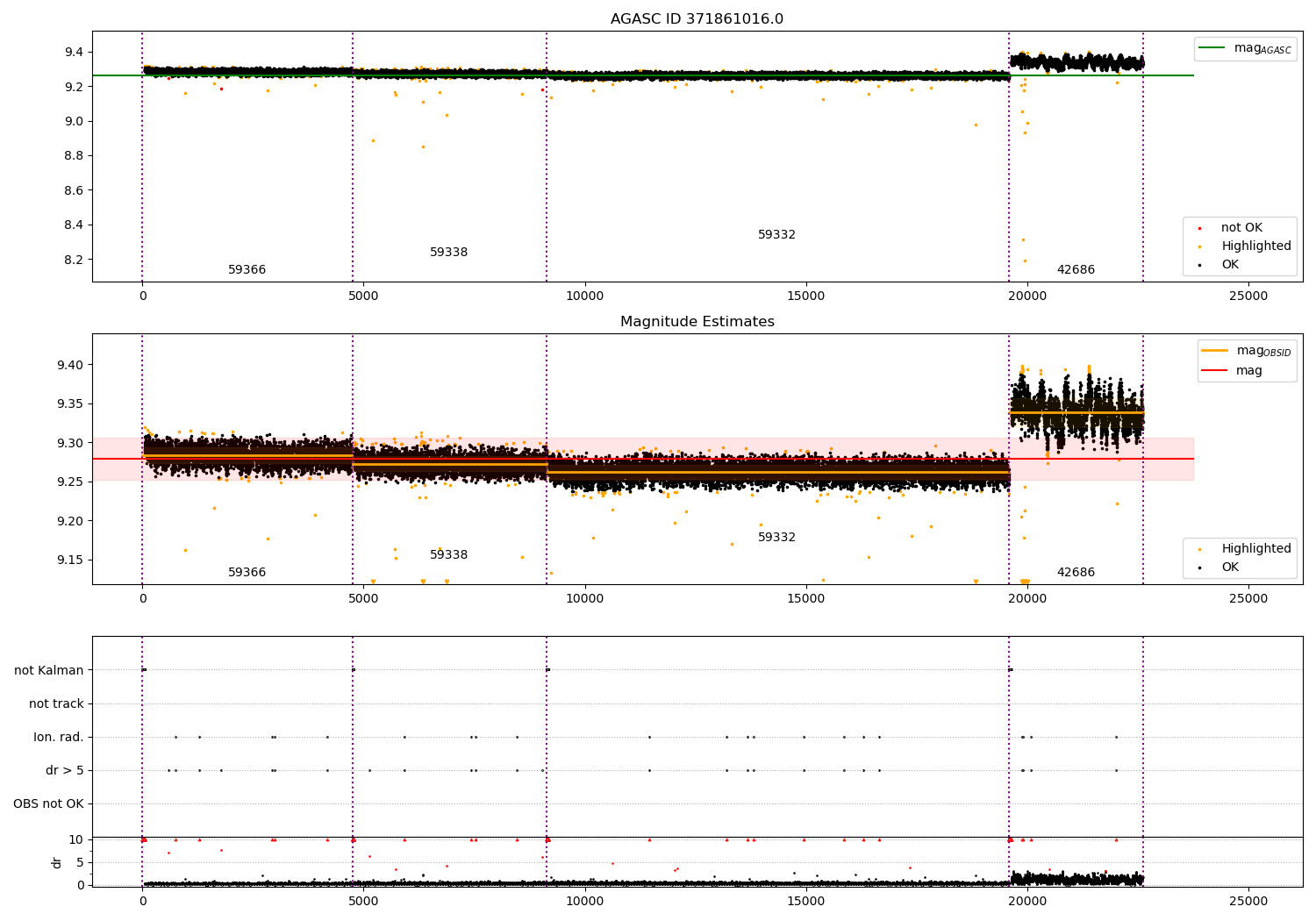Click the plot title 'AGASC ID 371861016.0'
Viewport: 1316px width, 921px height.
point(697,19)
